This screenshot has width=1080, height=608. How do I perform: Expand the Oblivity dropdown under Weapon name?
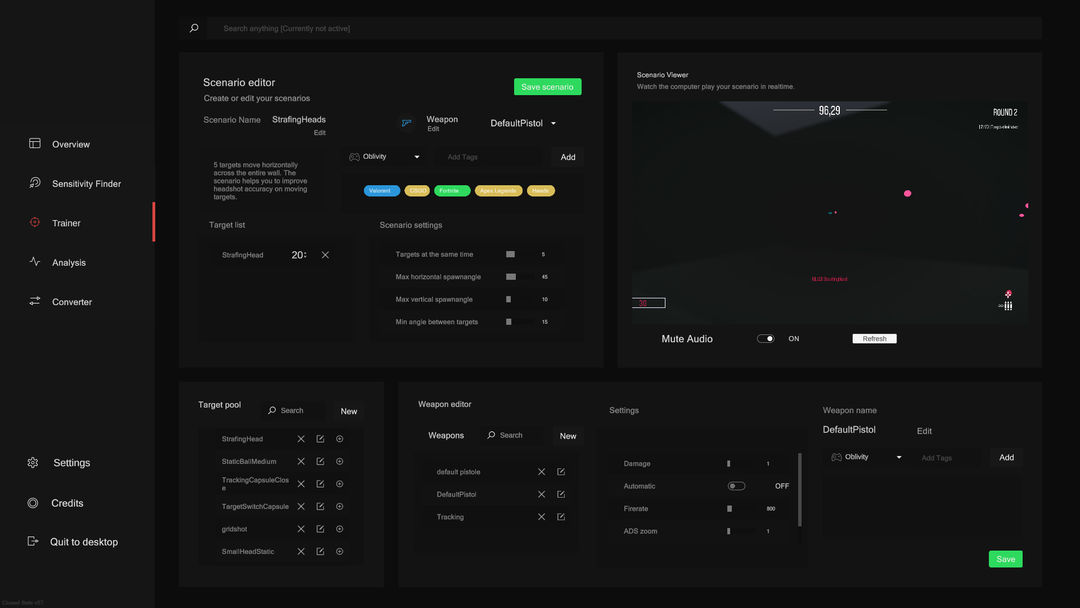pyautogui.click(x=899, y=457)
